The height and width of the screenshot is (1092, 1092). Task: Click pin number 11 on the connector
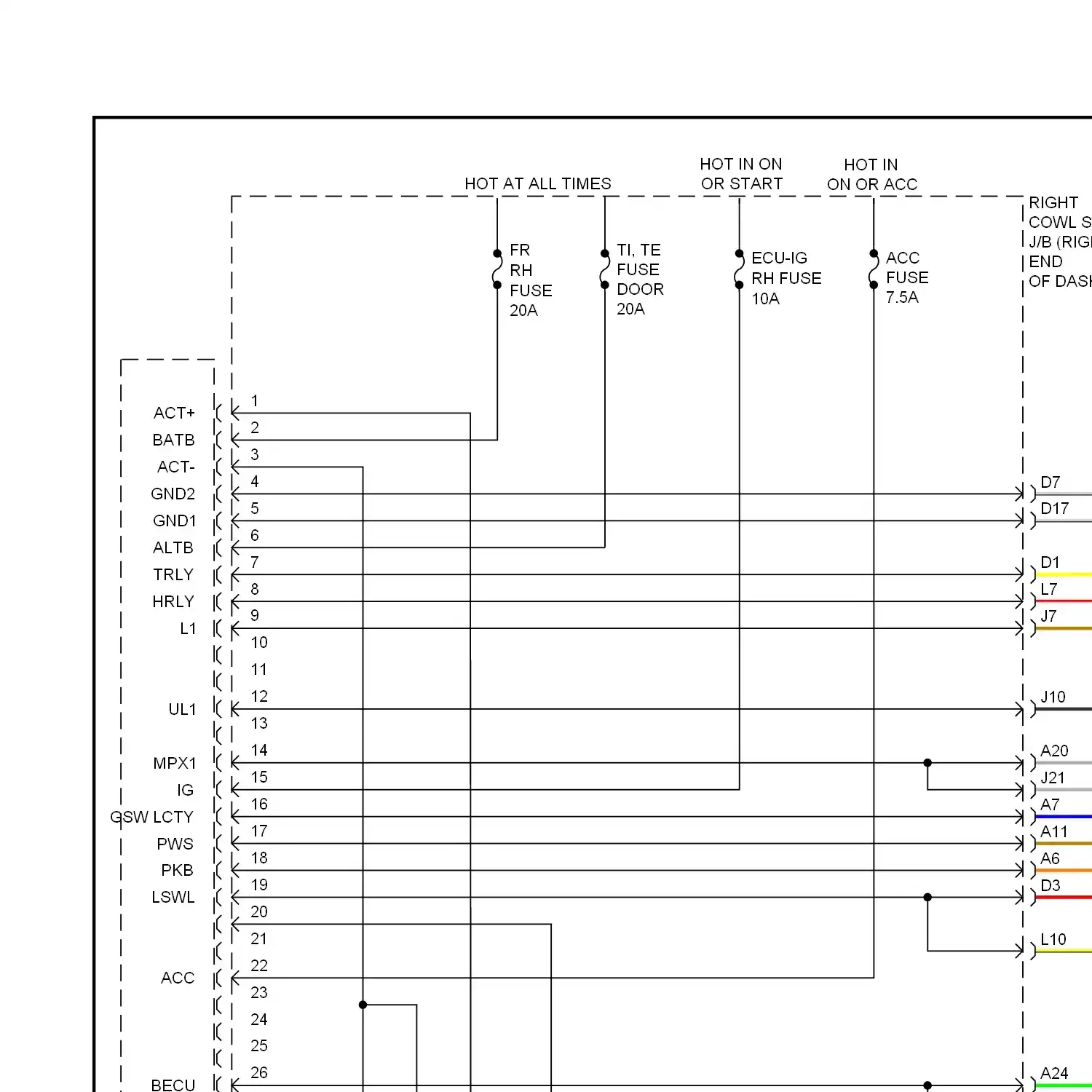259,669
